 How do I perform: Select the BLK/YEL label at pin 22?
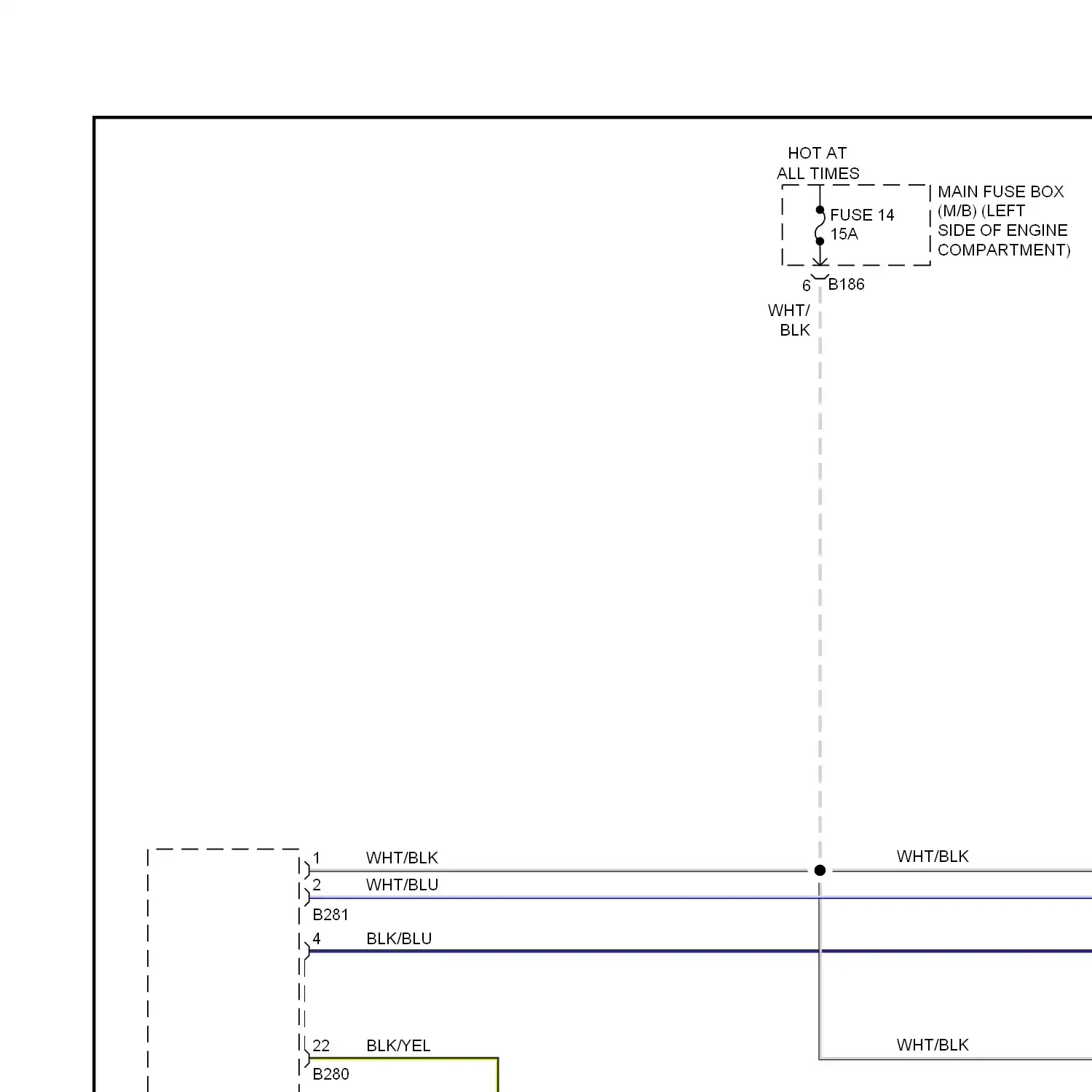398,1045
